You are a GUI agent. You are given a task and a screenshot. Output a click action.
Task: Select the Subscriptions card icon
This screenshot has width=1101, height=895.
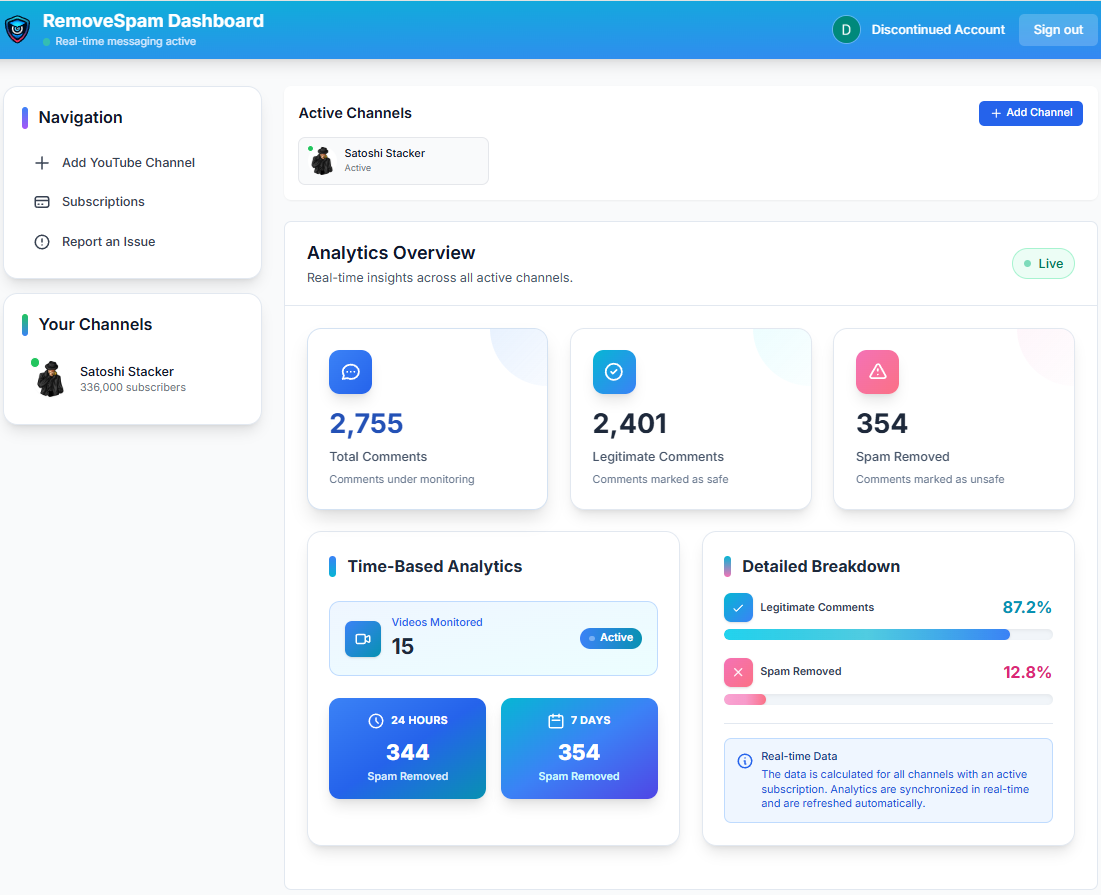pos(42,202)
